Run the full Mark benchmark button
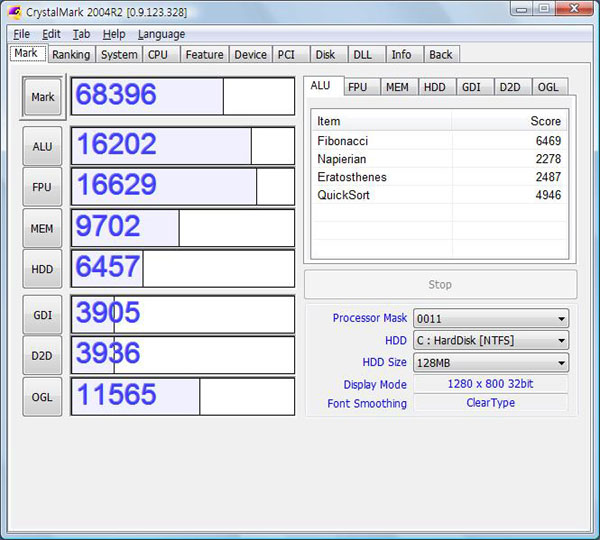Screen dimensions: 600x540 point(42,97)
